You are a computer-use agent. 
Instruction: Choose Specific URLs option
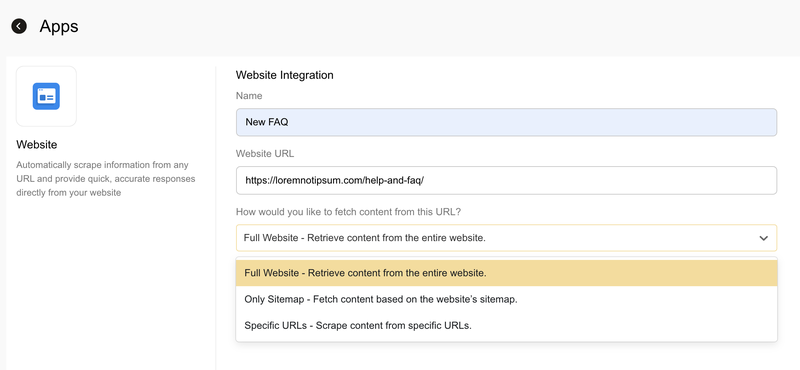[x=506, y=326]
